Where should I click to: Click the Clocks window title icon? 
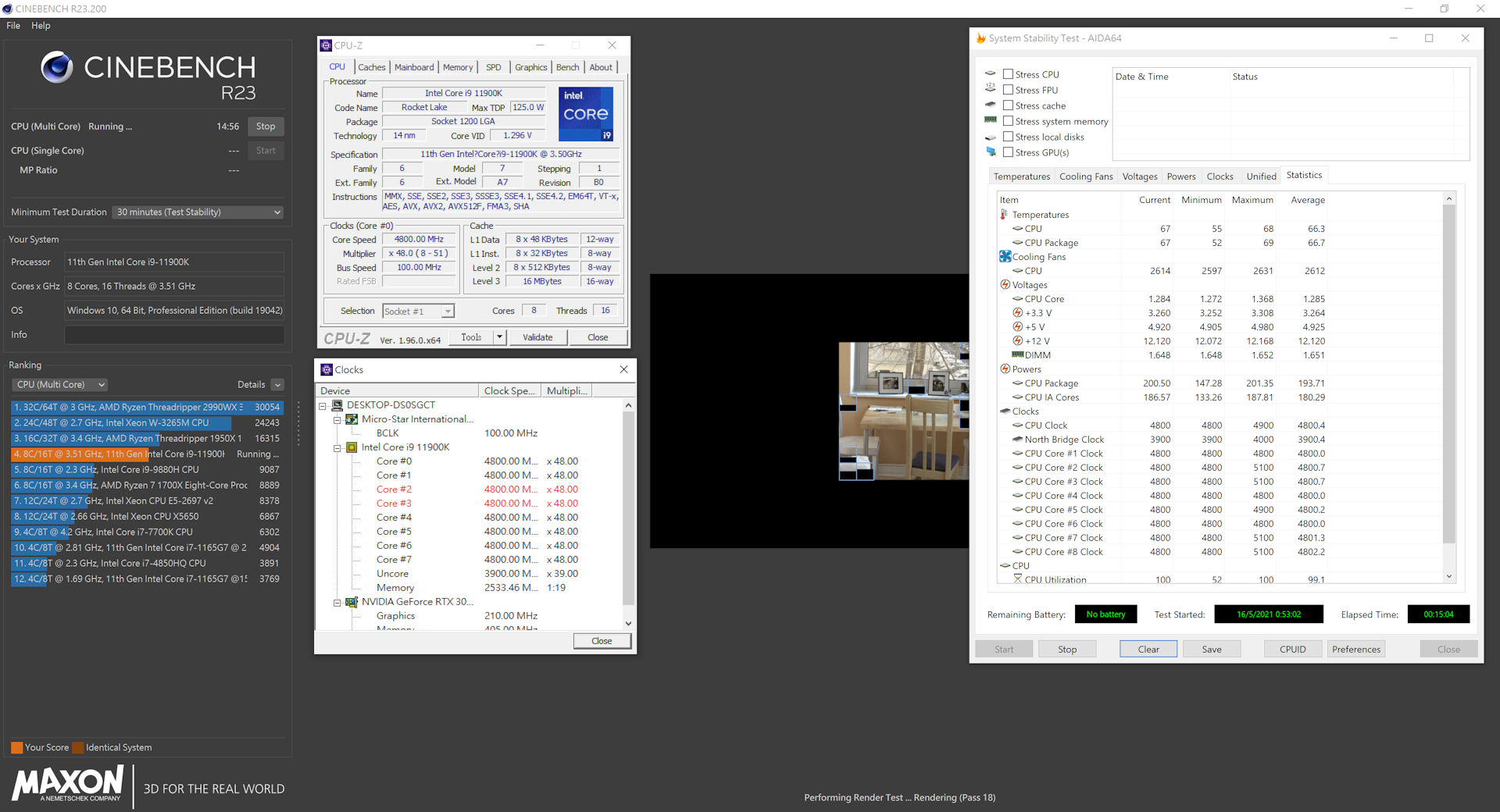tap(327, 369)
